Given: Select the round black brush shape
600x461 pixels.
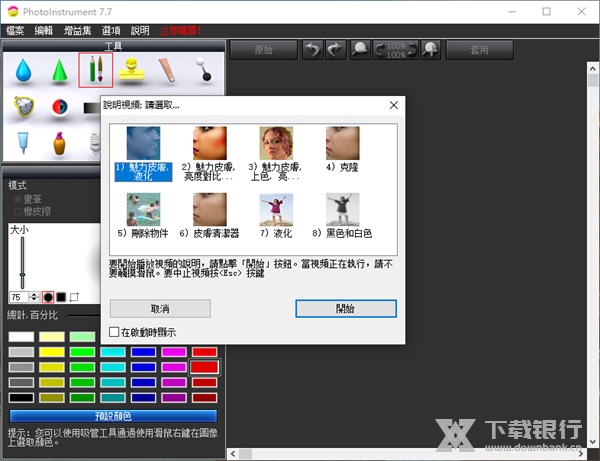Looking at the screenshot, I should (47, 297).
